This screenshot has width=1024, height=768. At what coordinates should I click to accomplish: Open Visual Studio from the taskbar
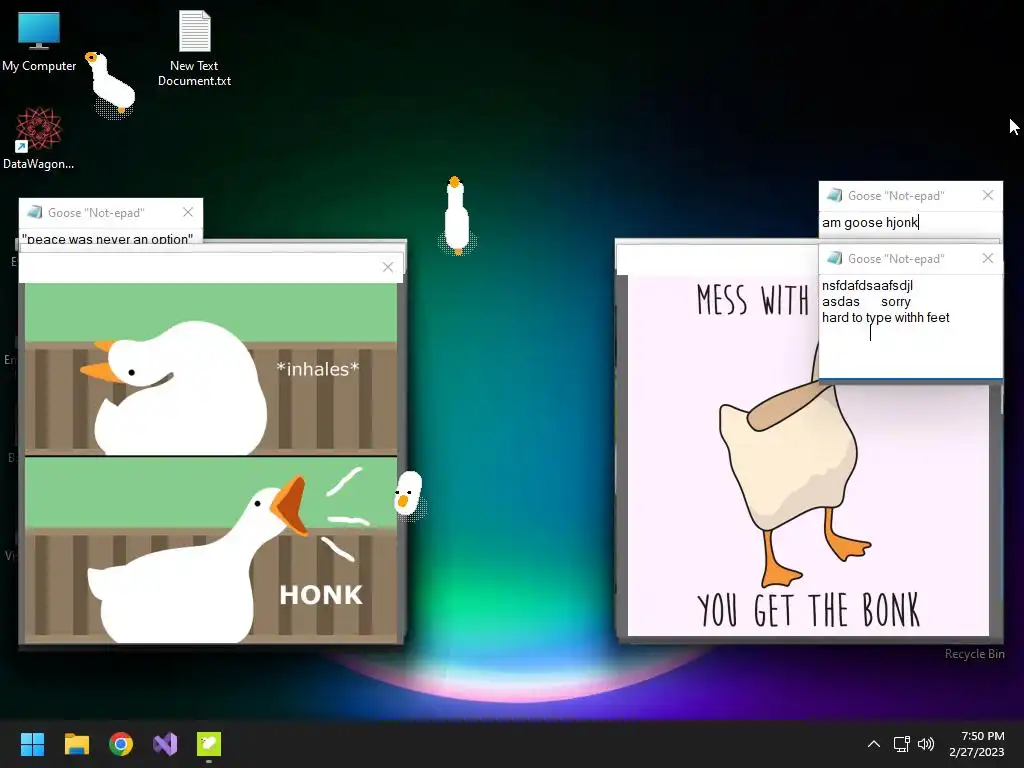click(x=165, y=744)
